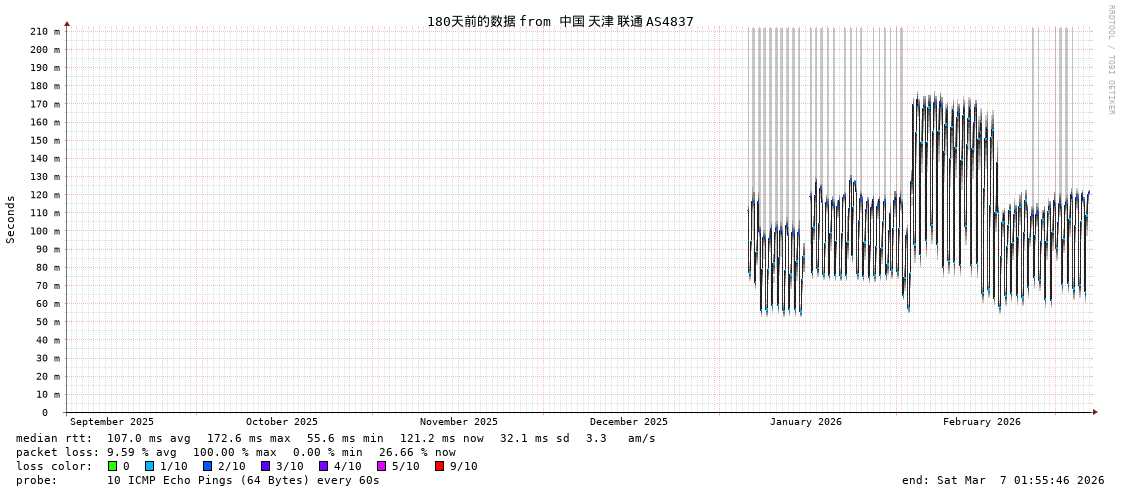This screenshot has height=494, width=1121.
Task: Click the purple 3/10 loss swatch
Action: 265,466
